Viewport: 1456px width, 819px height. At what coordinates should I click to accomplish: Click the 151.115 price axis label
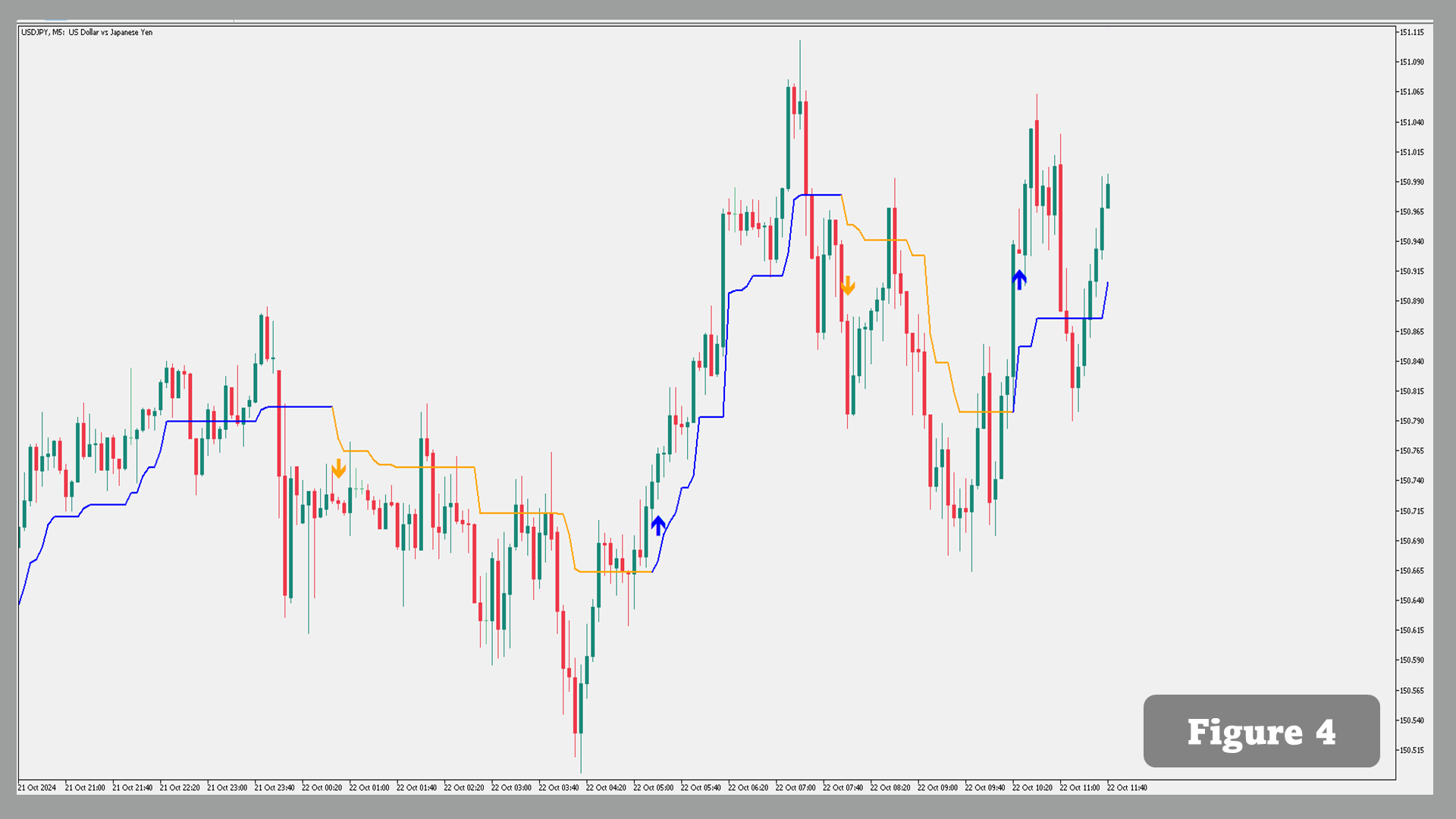[1411, 33]
